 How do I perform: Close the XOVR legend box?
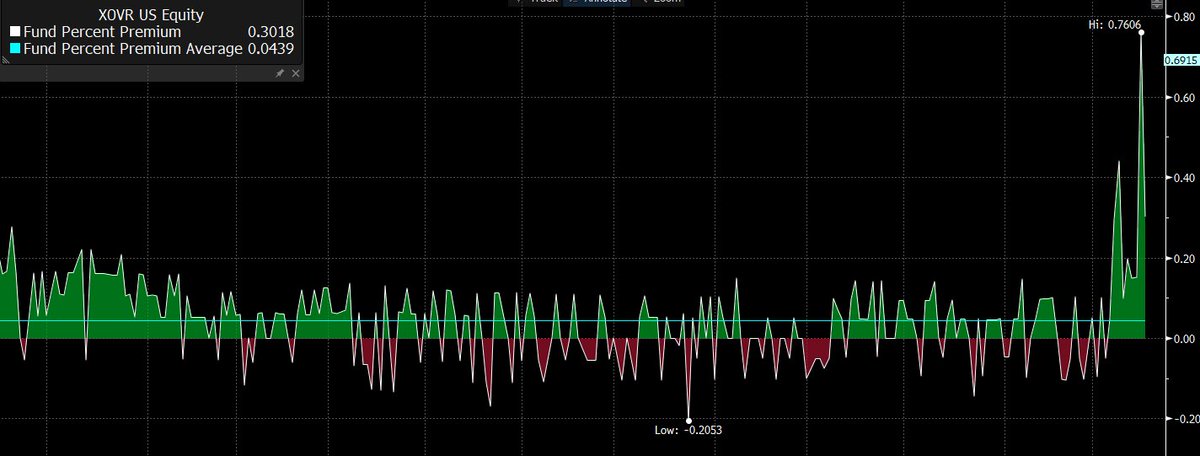point(295,73)
